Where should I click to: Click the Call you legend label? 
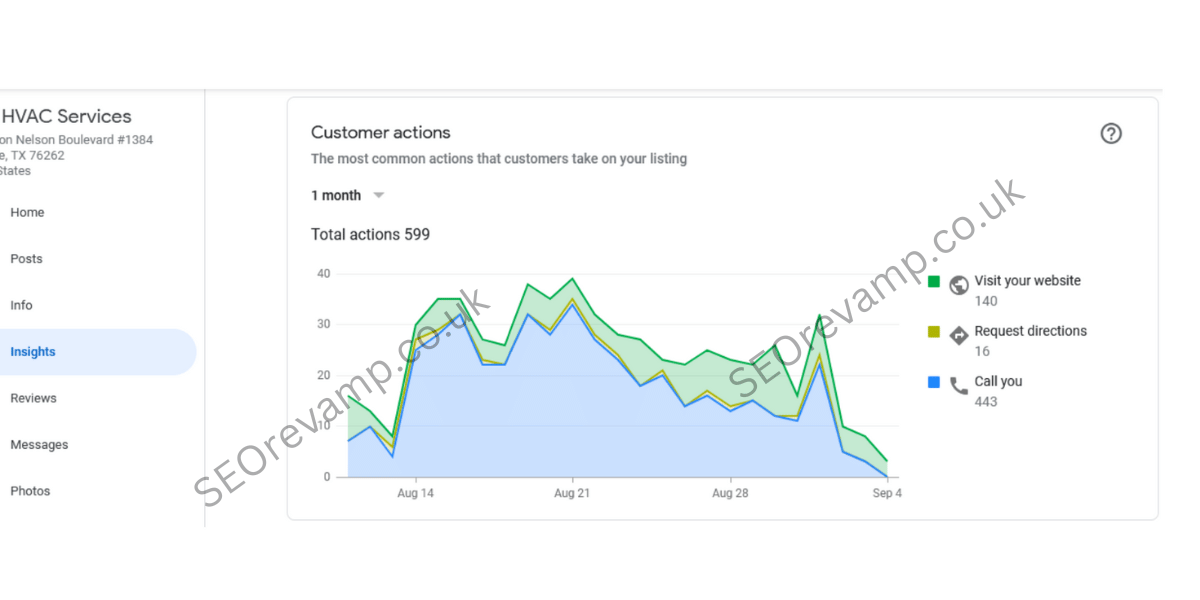pyautogui.click(x=998, y=381)
